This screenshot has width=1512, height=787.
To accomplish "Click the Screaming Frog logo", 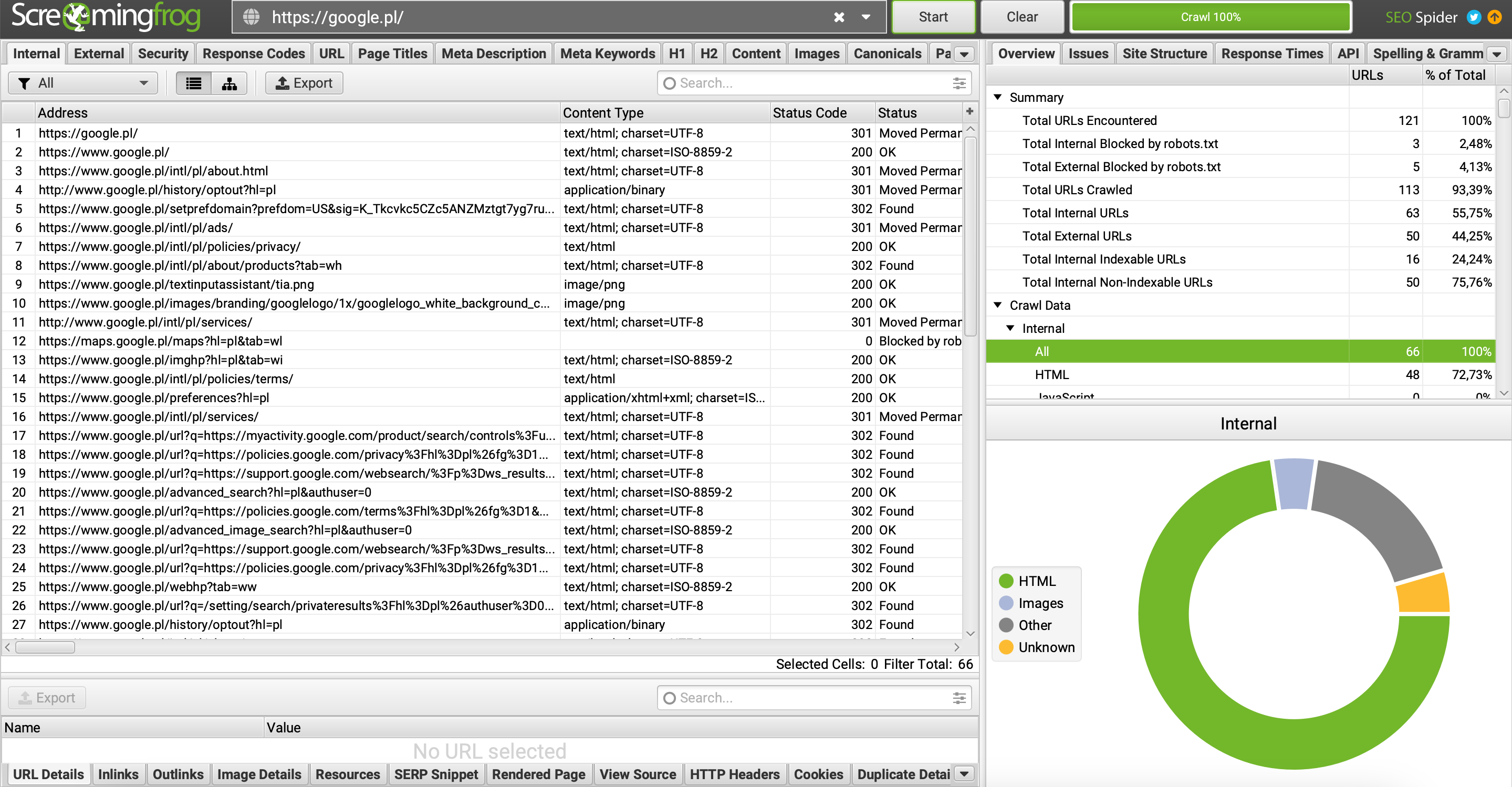I will click(x=106, y=16).
